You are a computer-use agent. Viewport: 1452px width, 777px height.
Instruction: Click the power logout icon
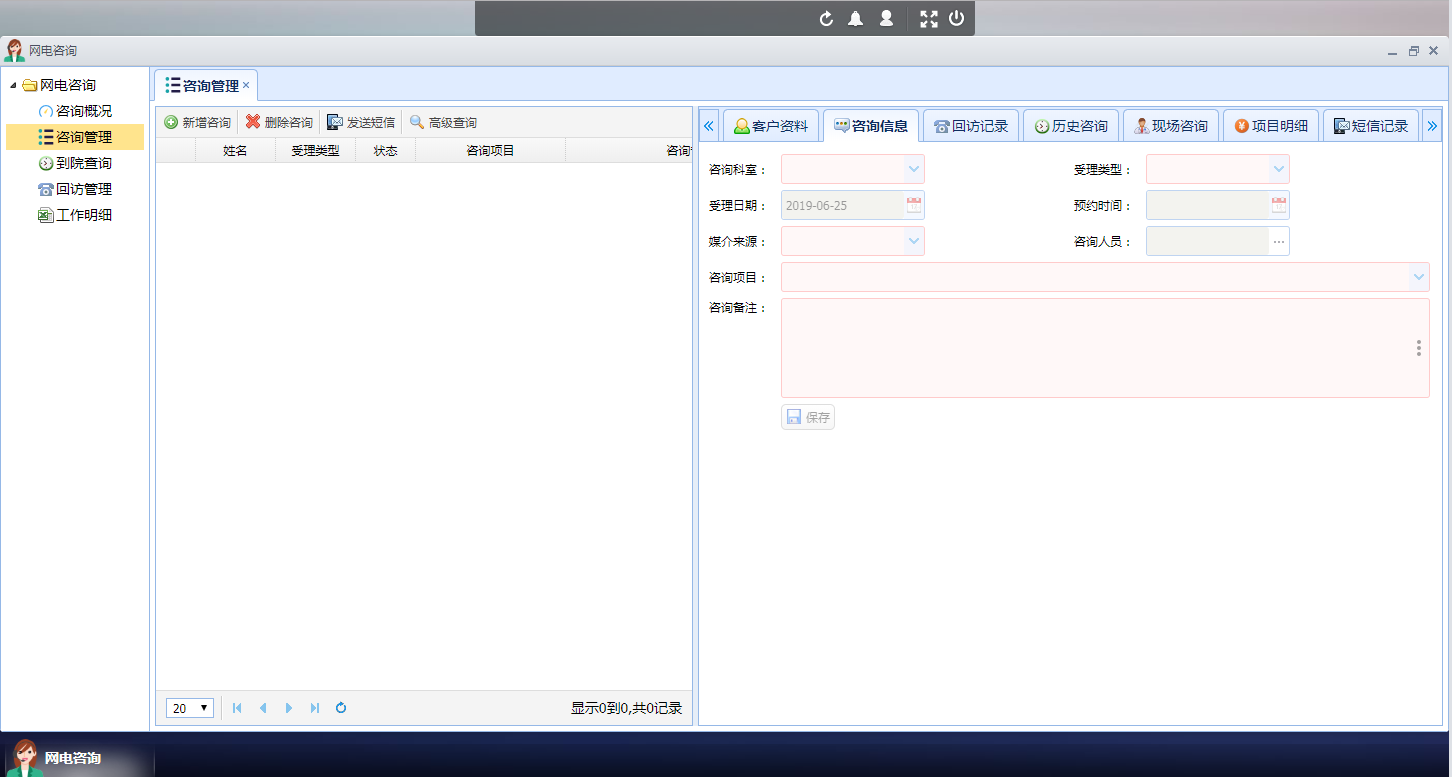pyautogui.click(x=957, y=19)
